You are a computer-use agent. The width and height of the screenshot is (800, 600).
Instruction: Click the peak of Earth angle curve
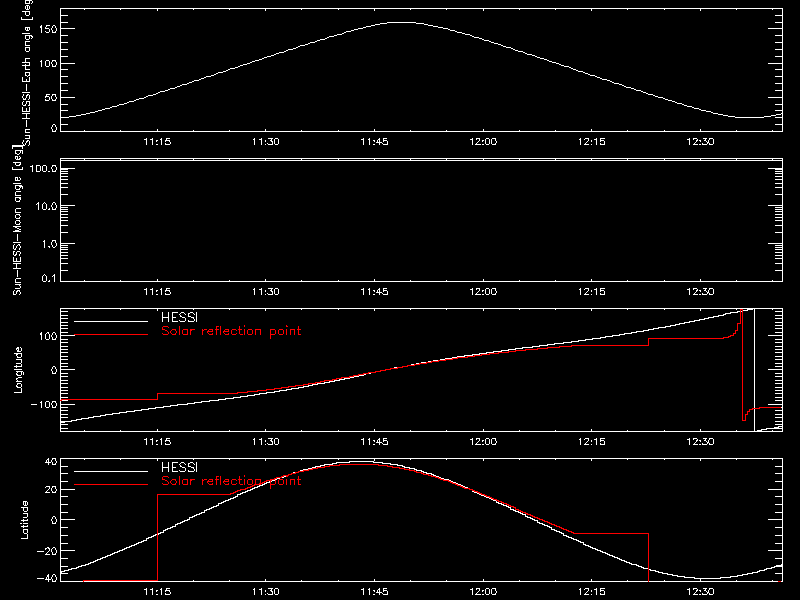tap(403, 22)
